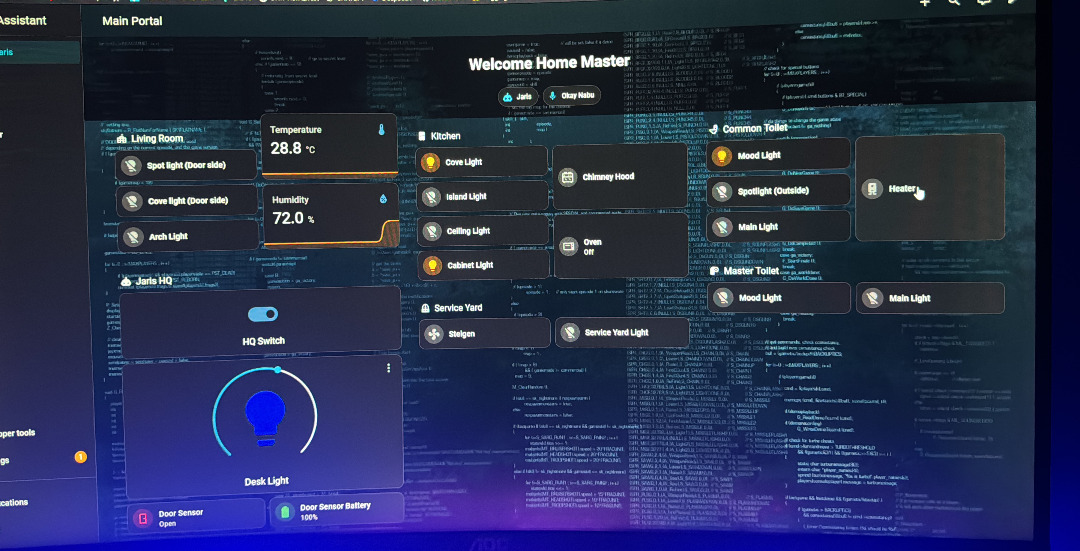
Task: Click the "Welcome Home Master" heading
Action: coord(549,63)
